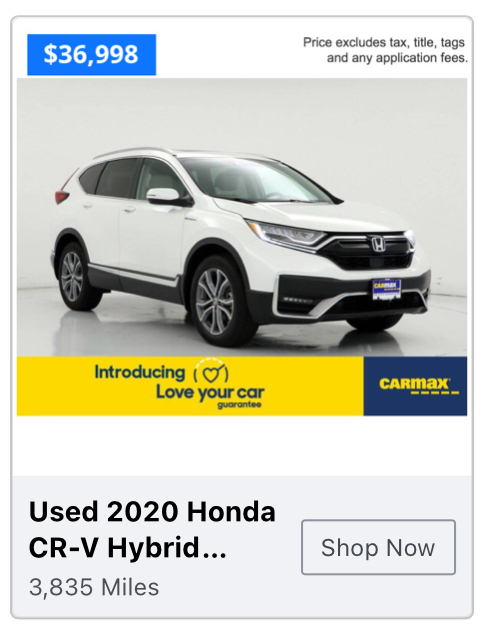Click the red tail light of the car

62,197
